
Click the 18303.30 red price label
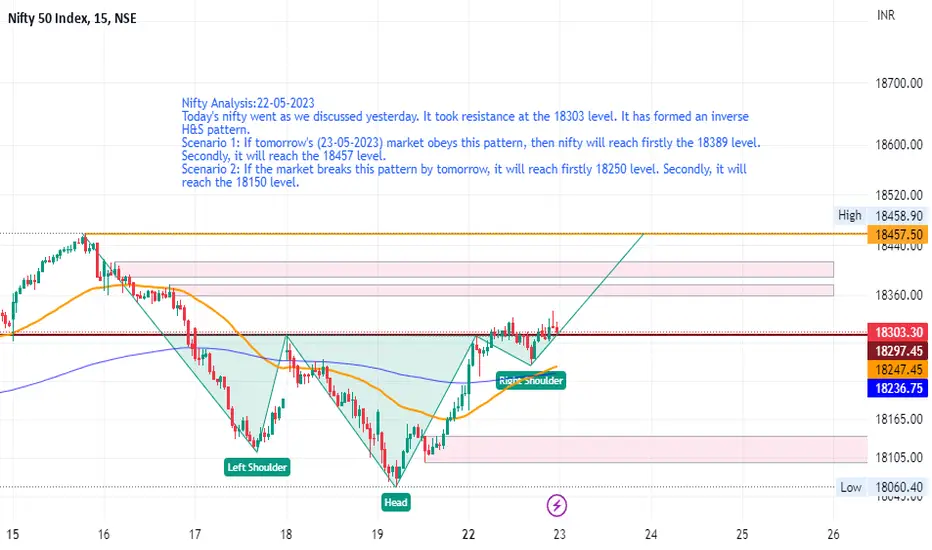898,332
